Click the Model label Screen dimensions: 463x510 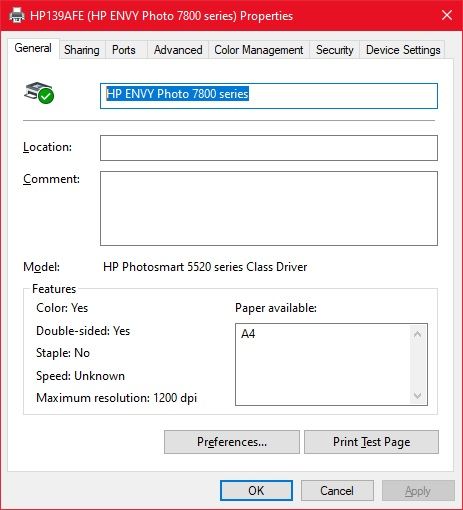coord(41,267)
